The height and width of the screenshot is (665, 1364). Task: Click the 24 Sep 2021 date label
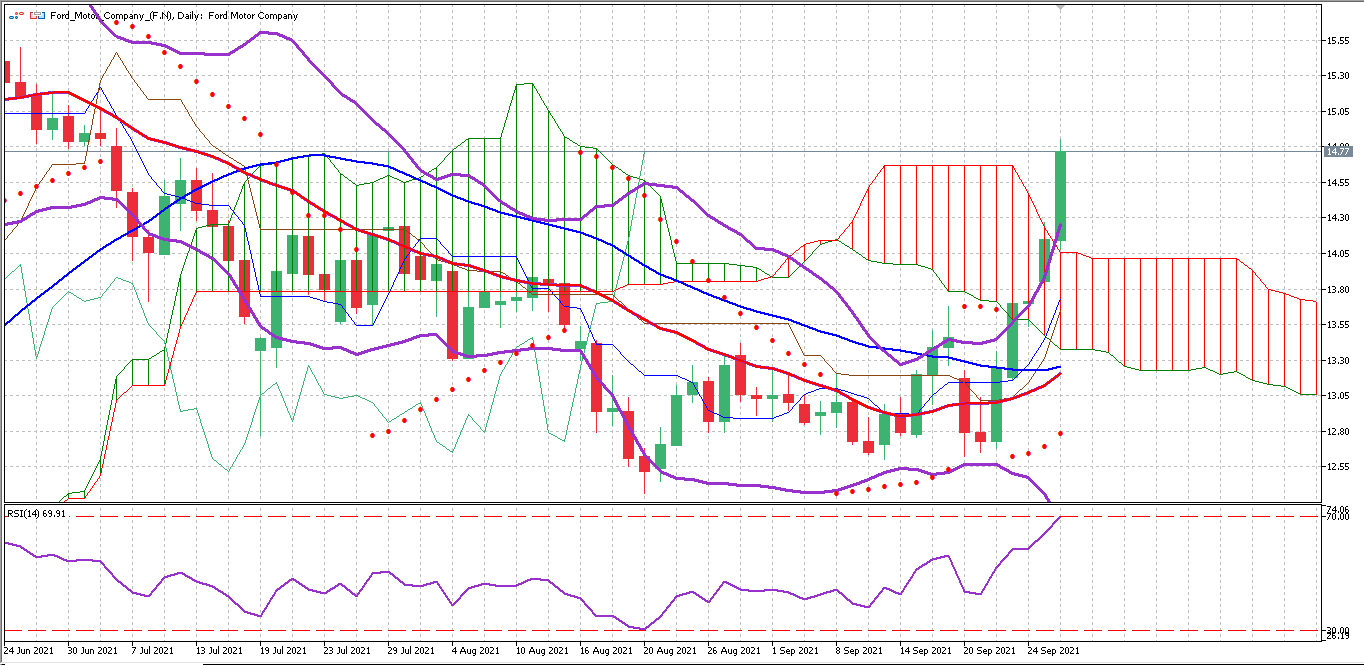[1054, 650]
